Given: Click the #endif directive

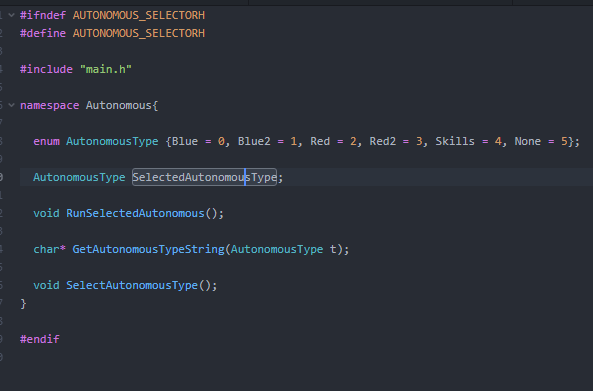Looking at the screenshot, I should click(40, 339).
